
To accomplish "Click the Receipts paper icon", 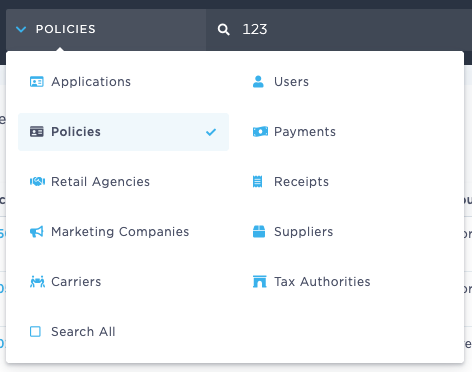I will click(257, 182).
